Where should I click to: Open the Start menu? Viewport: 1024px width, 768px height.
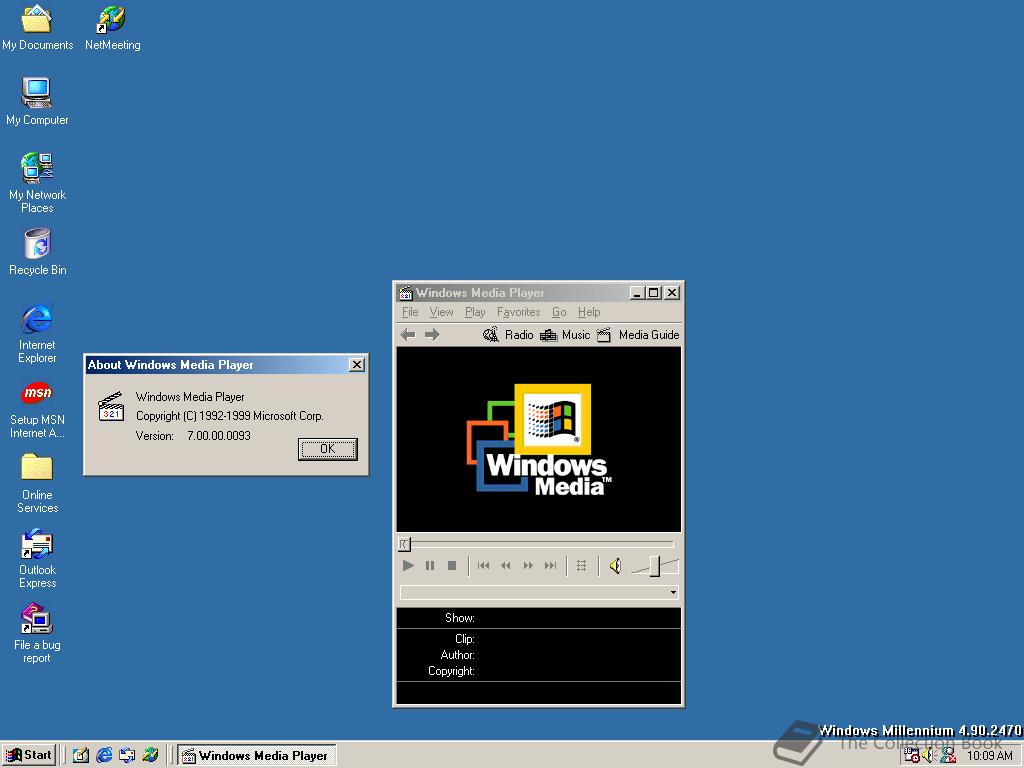tap(28, 756)
